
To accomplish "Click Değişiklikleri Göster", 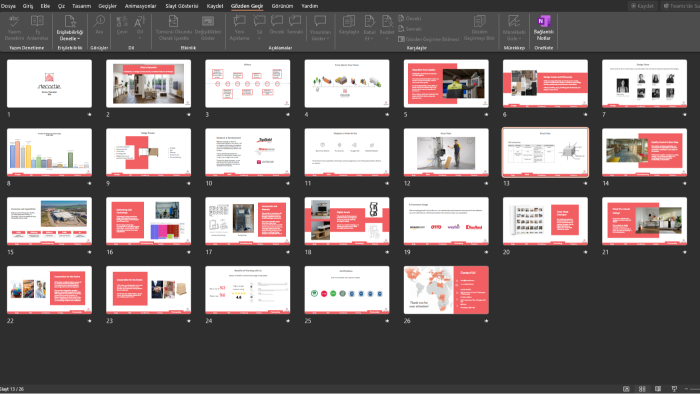I will tap(208, 28).
